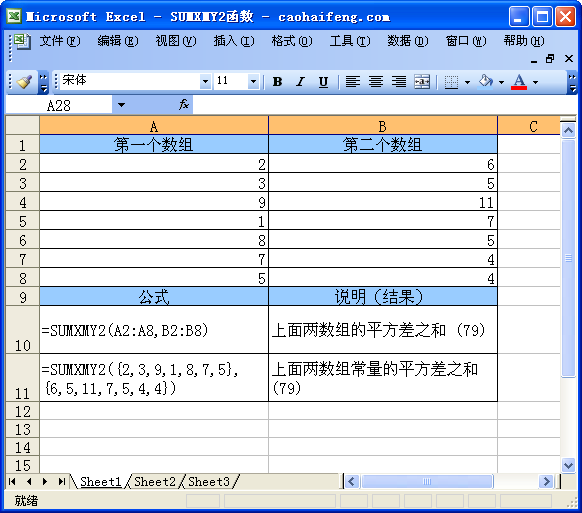Toggle Italic formatting
Image resolution: width=582 pixels, height=513 pixels.
click(x=300, y=82)
